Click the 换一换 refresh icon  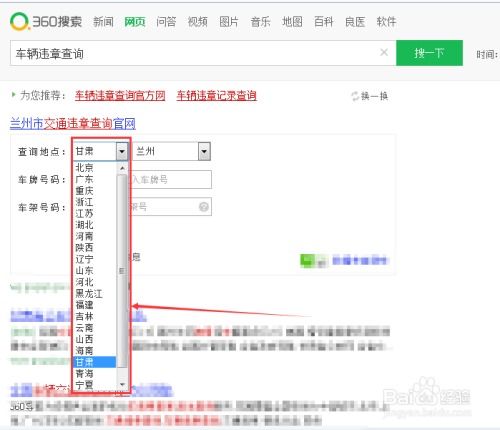tap(355, 96)
